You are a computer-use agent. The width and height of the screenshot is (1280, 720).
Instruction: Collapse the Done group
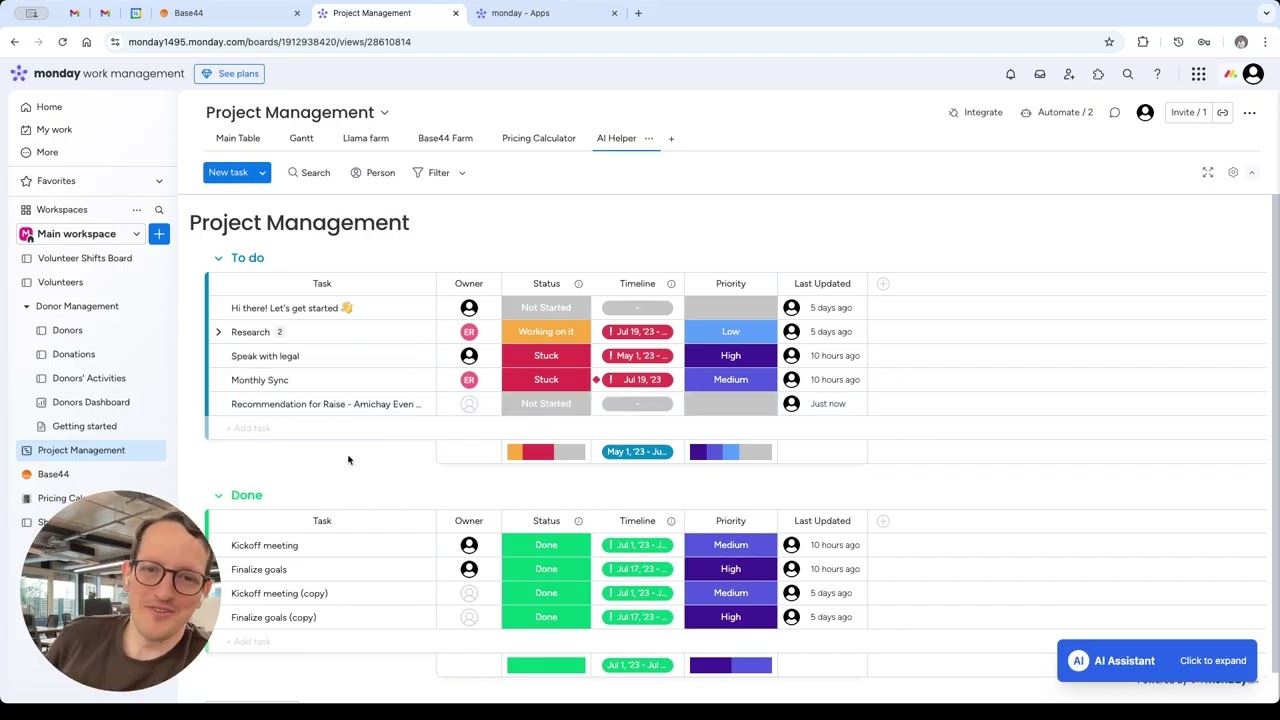point(218,495)
